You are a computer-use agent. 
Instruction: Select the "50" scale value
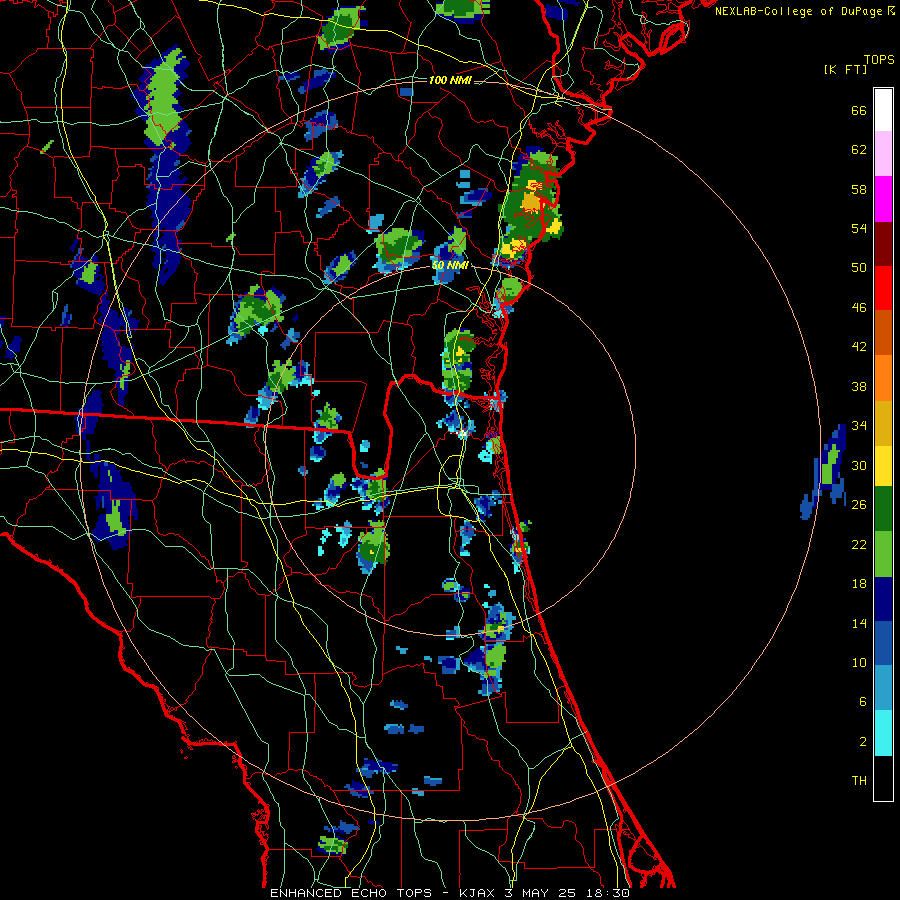pyautogui.click(x=859, y=268)
